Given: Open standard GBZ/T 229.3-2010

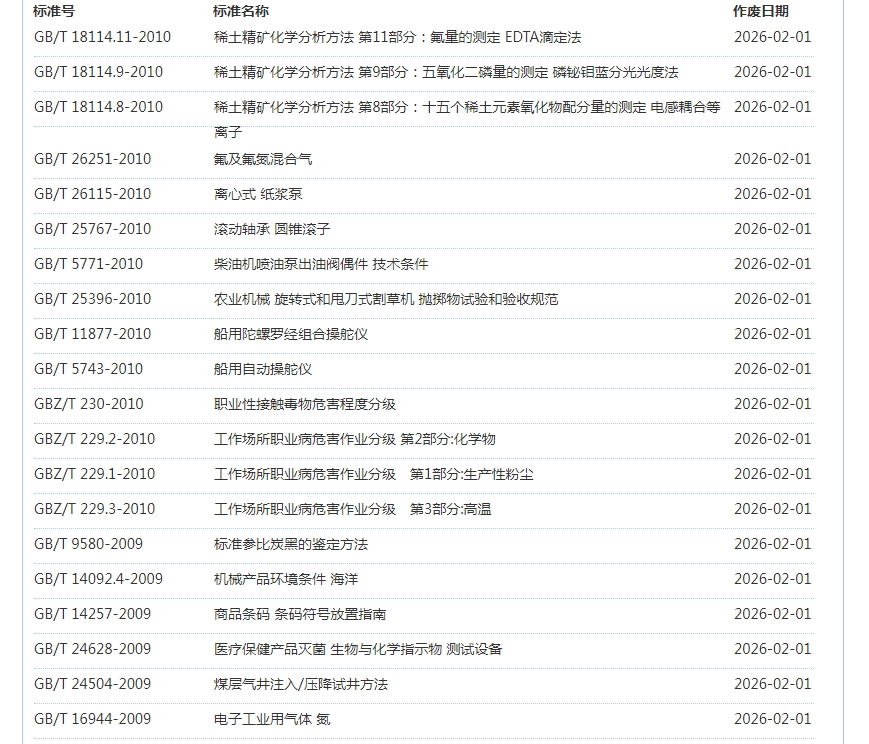Looking at the screenshot, I should 94,509.
